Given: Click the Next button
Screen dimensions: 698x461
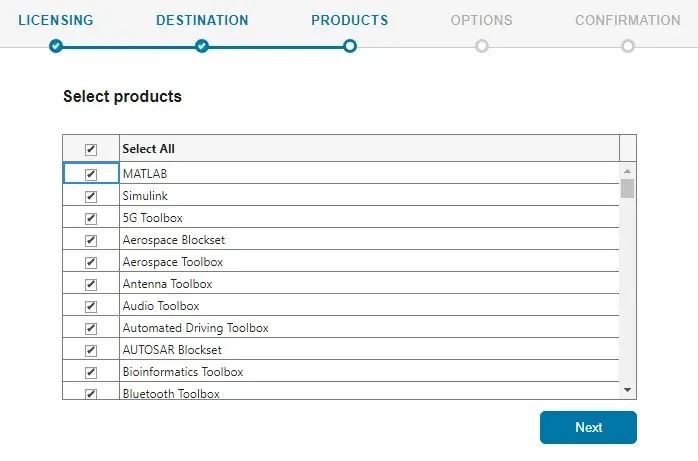Looking at the screenshot, I should point(588,427).
